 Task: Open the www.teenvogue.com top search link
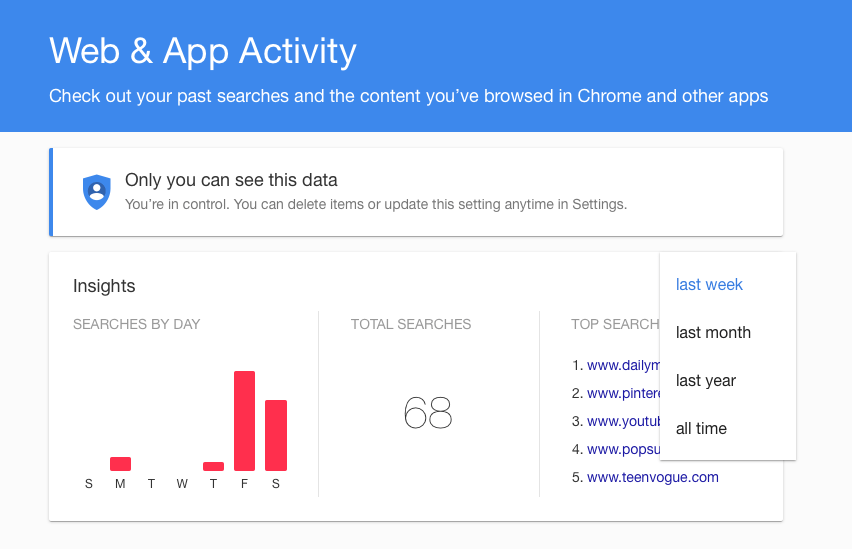click(x=652, y=477)
